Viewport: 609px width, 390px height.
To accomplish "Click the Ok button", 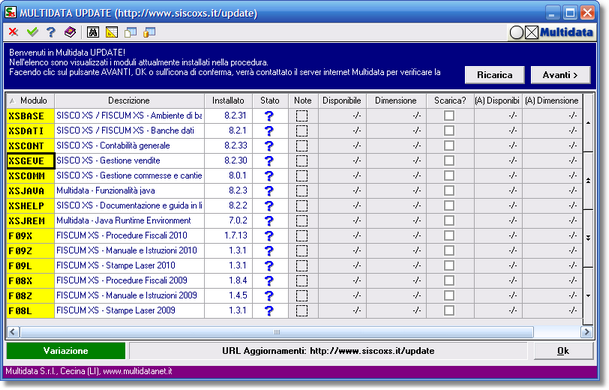I will click(564, 351).
